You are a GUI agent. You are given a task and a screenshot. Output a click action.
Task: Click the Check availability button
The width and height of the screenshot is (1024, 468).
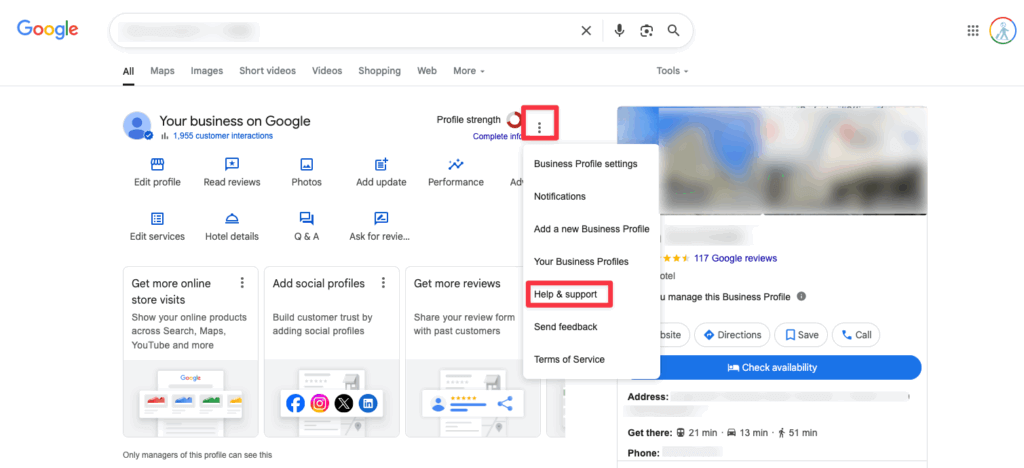click(x=773, y=367)
